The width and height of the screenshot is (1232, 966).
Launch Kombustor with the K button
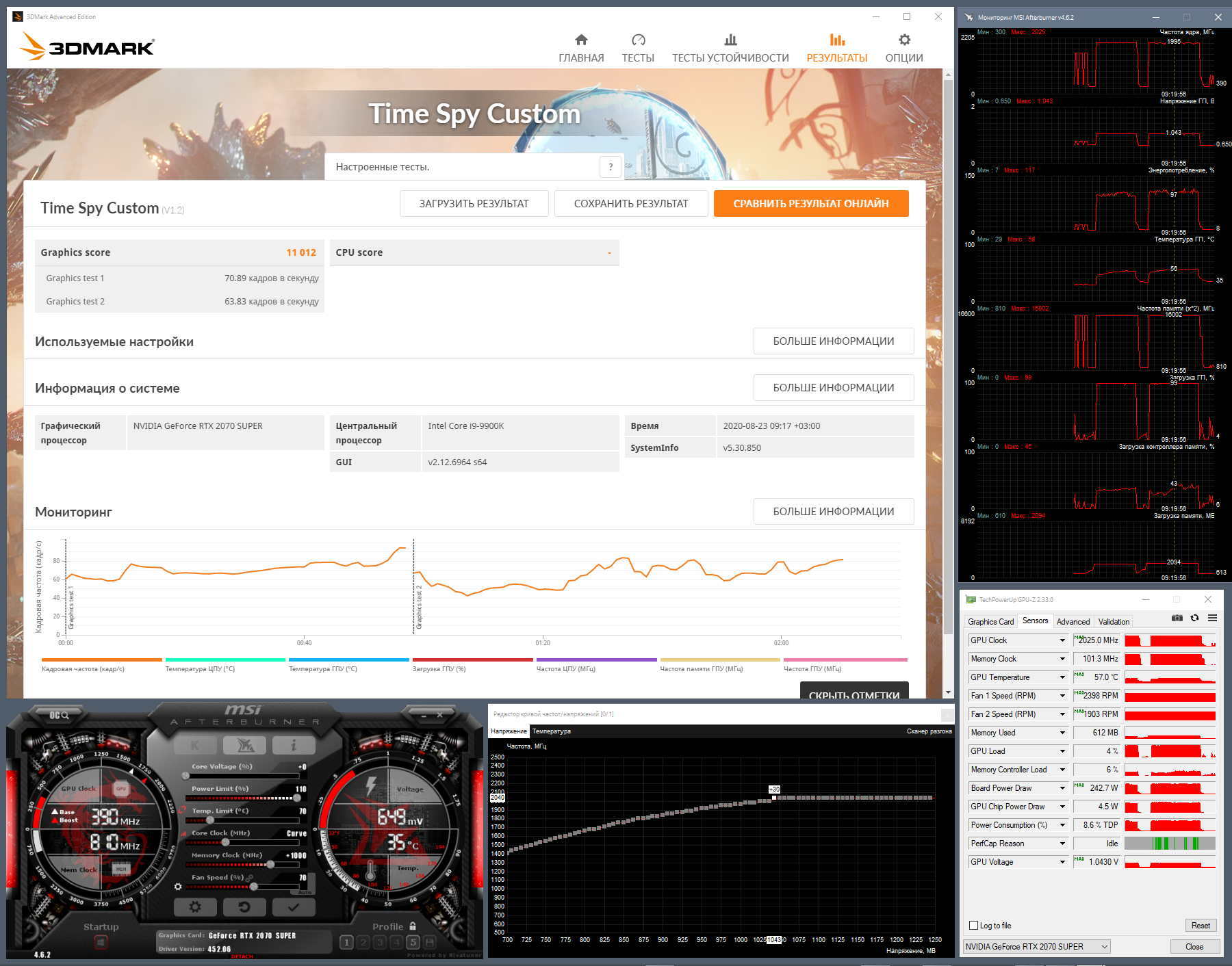point(195,745)
